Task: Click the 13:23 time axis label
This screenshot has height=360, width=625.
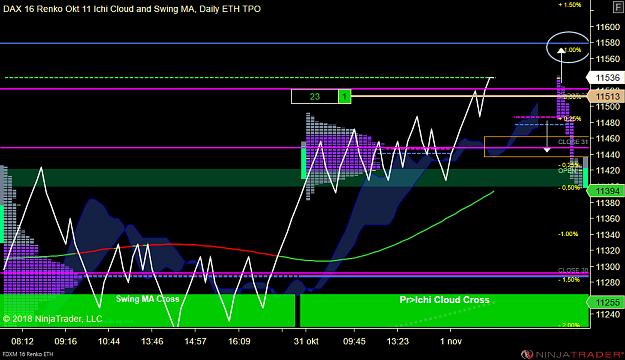Action: (397, 341)
